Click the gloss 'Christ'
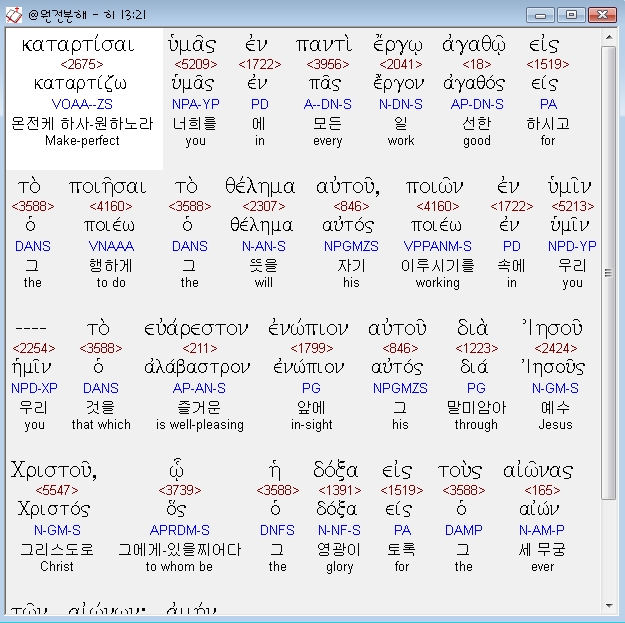 [x=57, y=566]
